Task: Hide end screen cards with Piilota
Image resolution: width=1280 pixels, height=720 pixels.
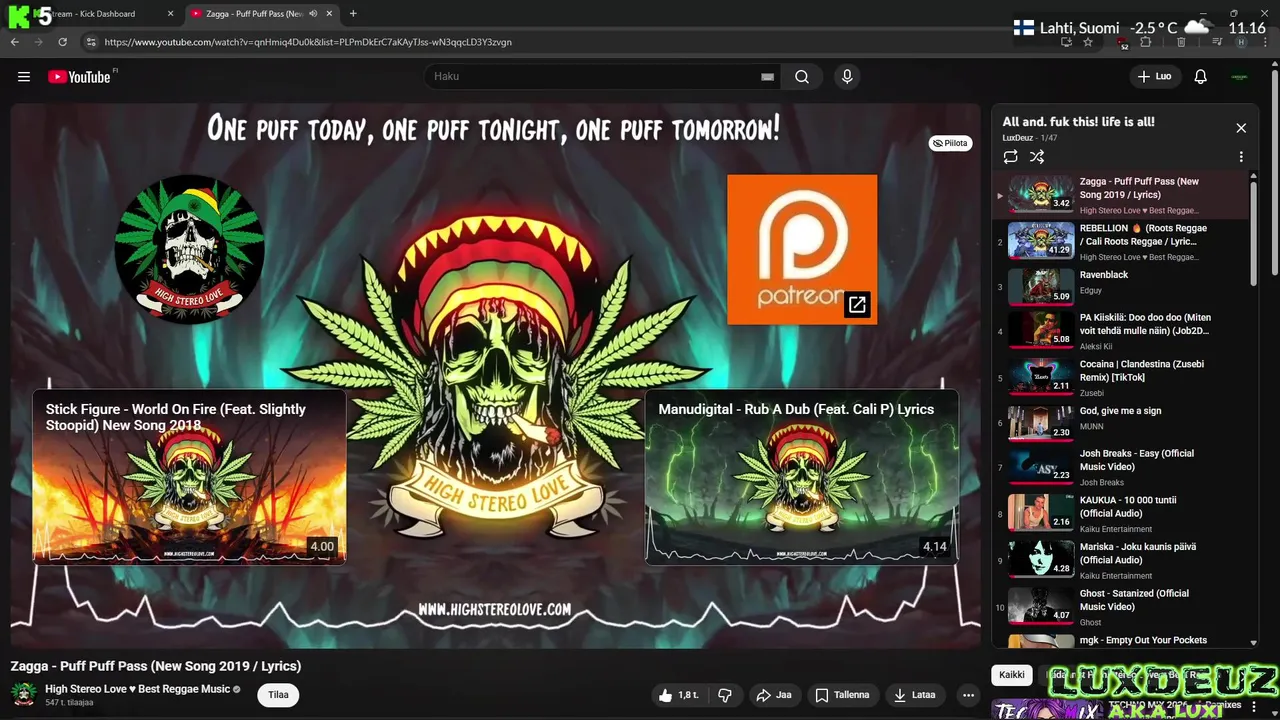Action: click(950, 143)
